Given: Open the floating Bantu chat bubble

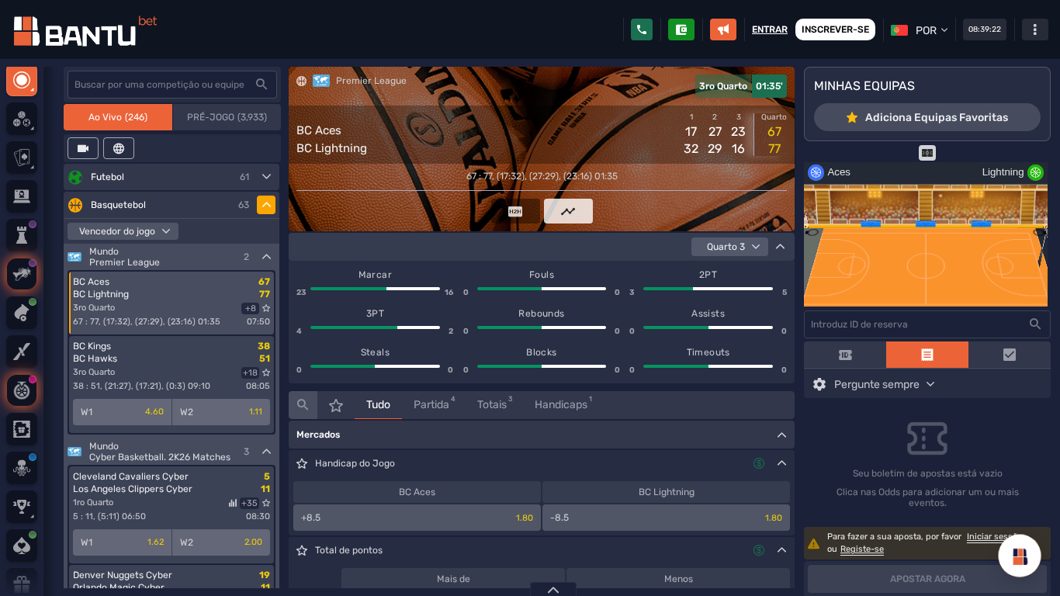Looking at the screenshot, I should 1019,555.
